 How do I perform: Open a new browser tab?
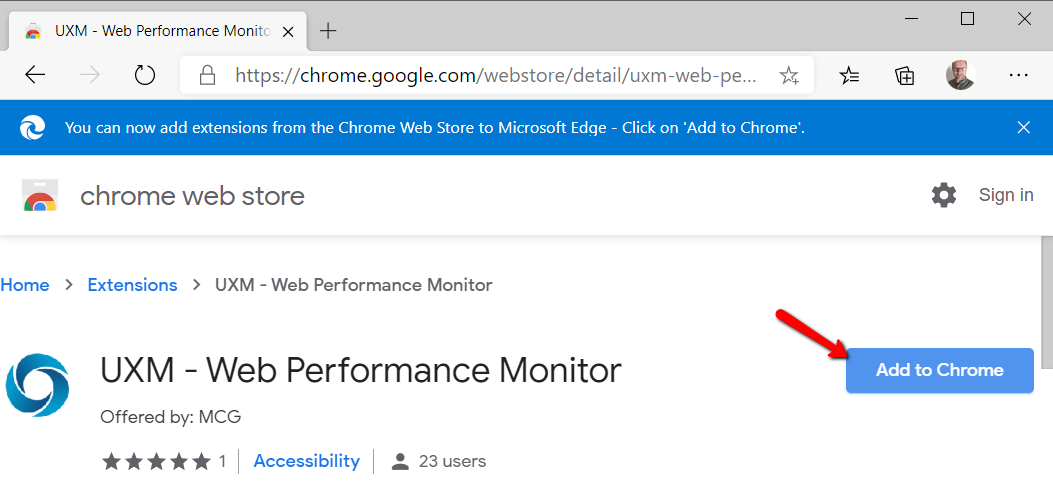pos(328,30)
